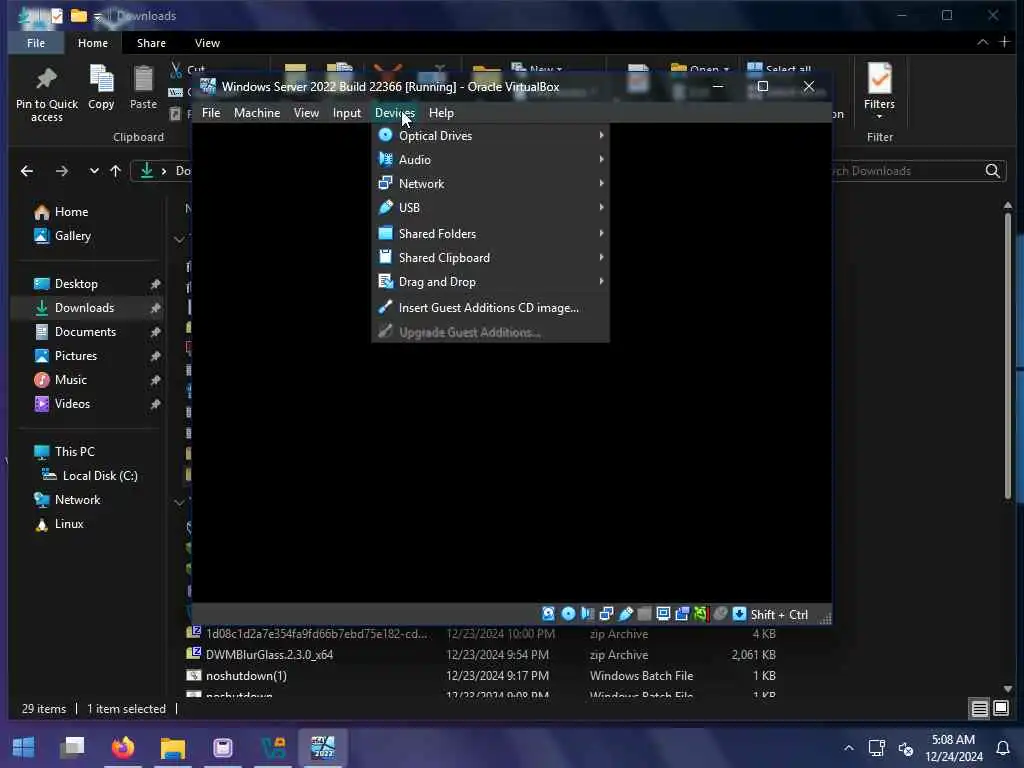Viewport: 1024px width, 768px height.
Task: Go forward with the Explorer forward arrow
Action: (61, 171)
